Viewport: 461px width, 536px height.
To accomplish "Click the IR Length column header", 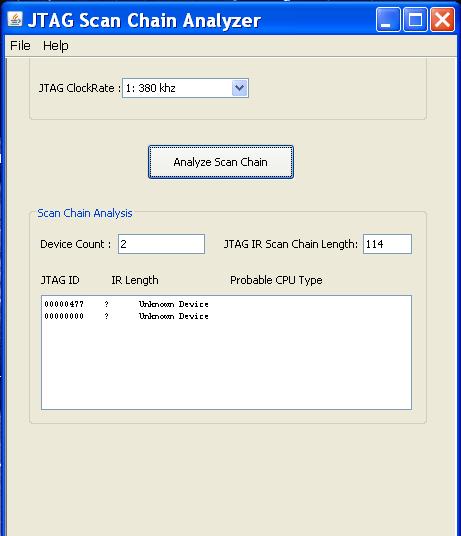I will [135, 280].
